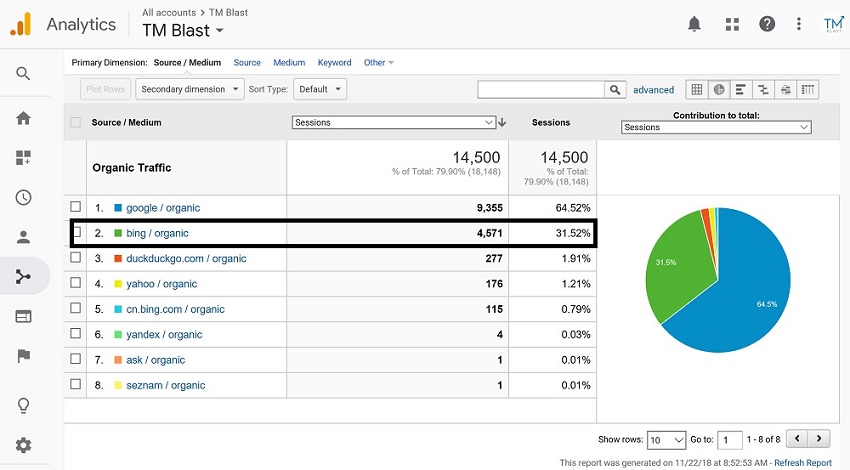This screenshot has width=850, height=470.
Task: Toggle the Sessions sort direction arrow
Action: (x=502, y=123)
